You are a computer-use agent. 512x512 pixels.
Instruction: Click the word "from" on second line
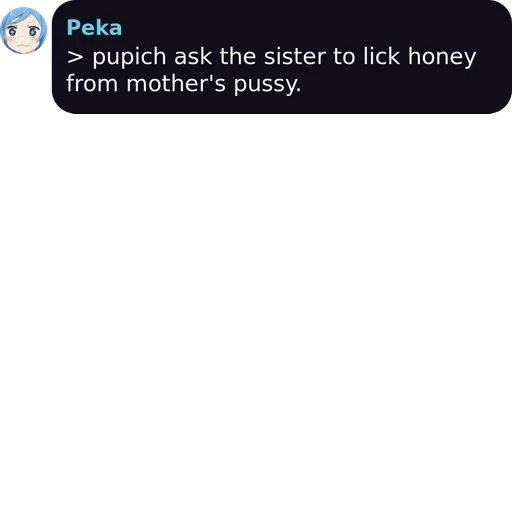92,83
